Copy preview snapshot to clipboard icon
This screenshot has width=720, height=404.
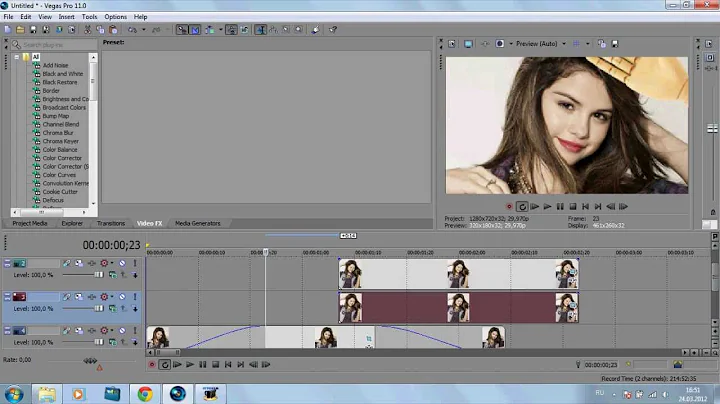pyautogui.click(x=602, y=44)
